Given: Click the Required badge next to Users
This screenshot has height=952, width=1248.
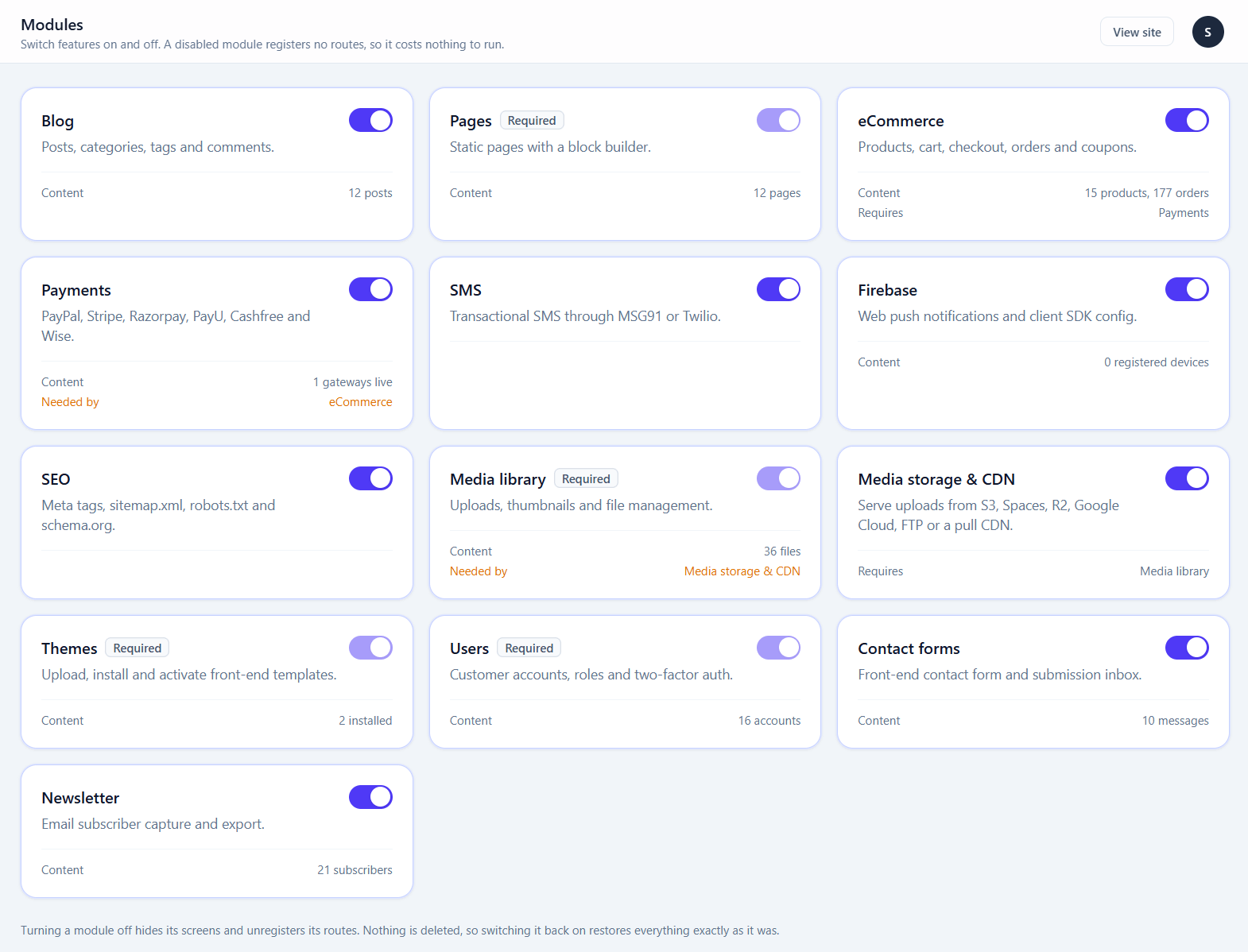Looking at the screenshot, I should [x=529, y=648].
